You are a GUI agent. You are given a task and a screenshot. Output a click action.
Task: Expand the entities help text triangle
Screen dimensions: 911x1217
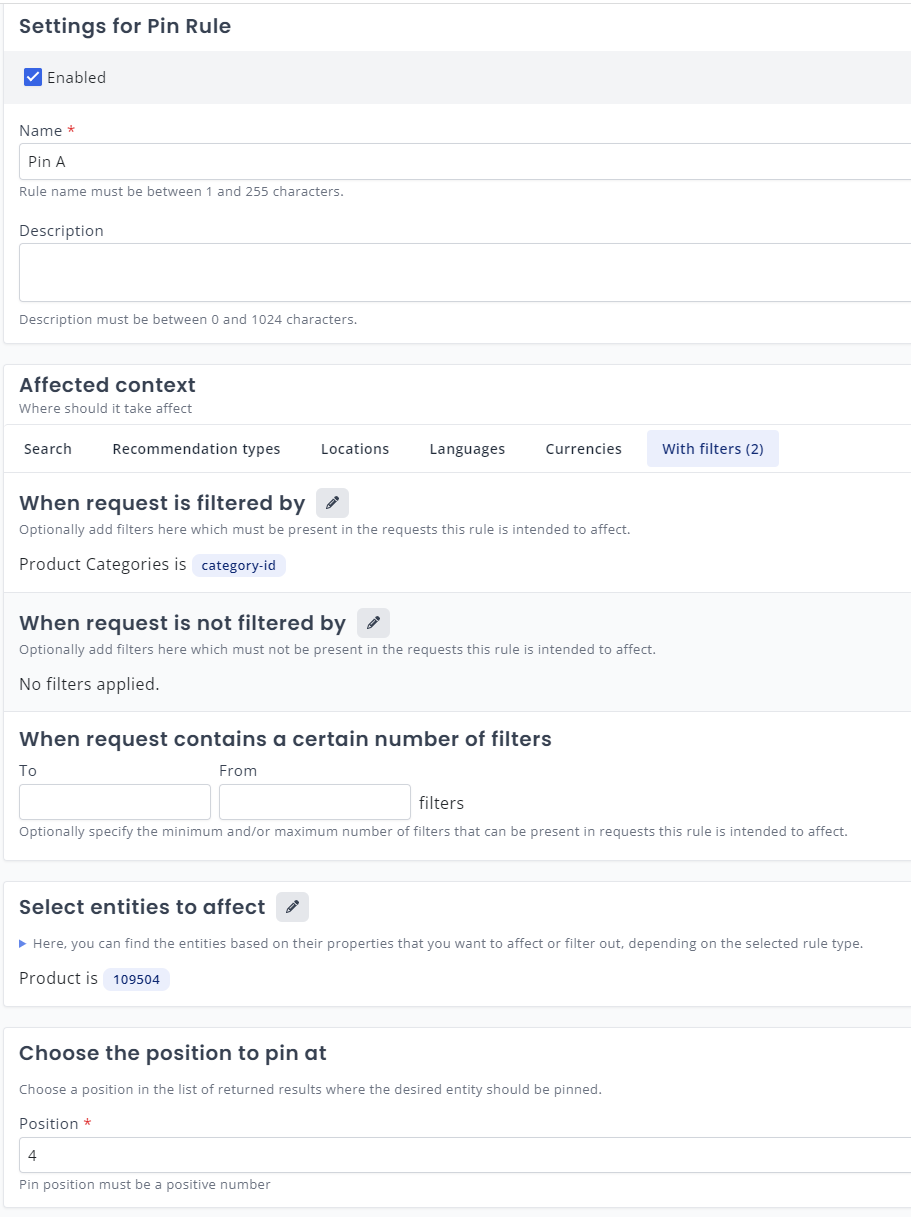click(24, 943)
